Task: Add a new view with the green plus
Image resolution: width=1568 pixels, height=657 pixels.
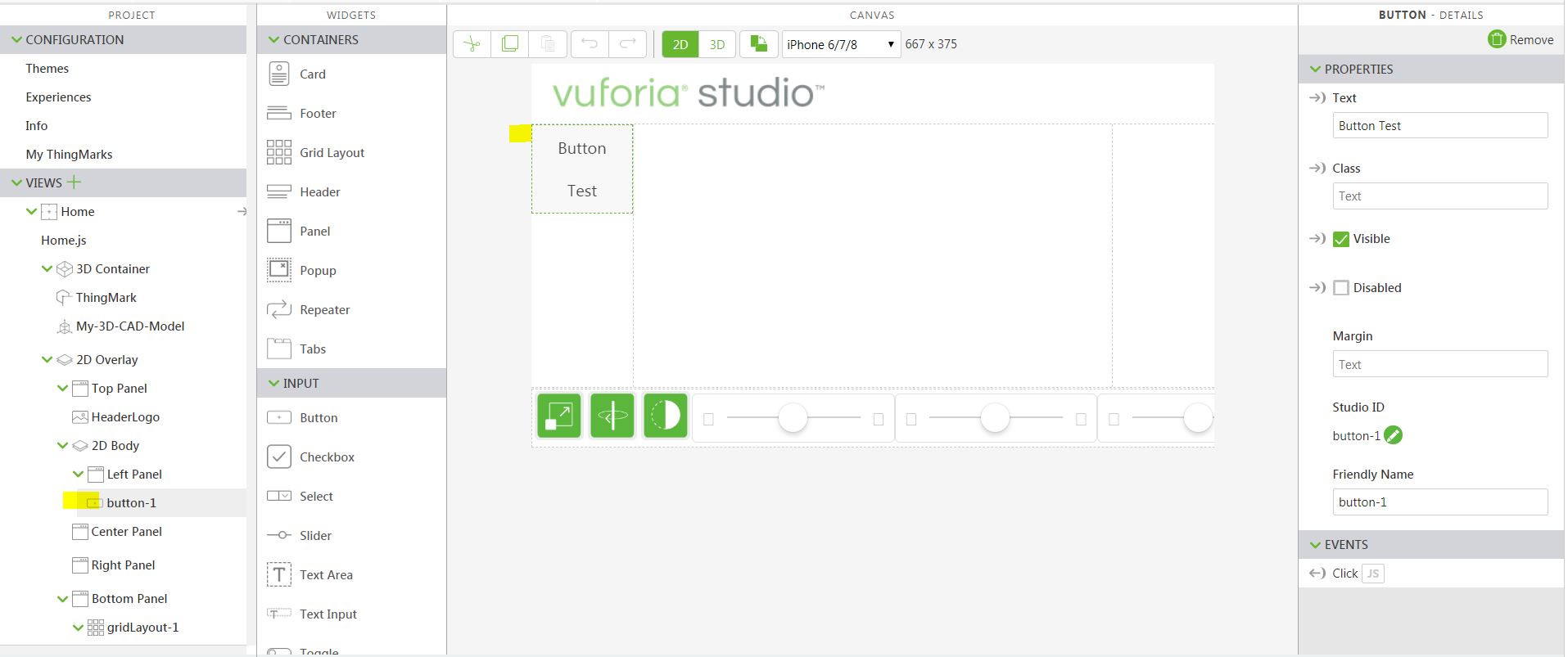Action: pyautogui.click(x=75, y=182)
